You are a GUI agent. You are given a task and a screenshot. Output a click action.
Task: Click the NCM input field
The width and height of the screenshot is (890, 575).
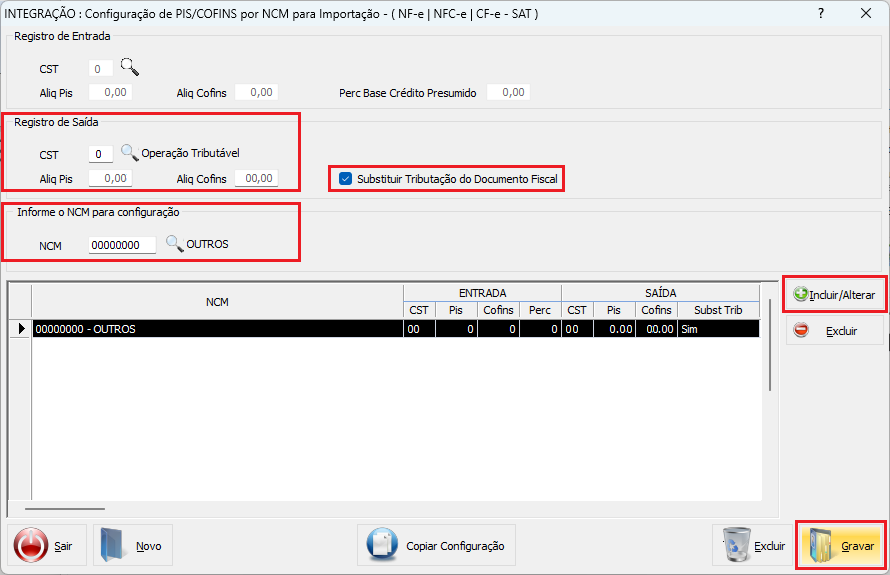click(x=122, y=245)
